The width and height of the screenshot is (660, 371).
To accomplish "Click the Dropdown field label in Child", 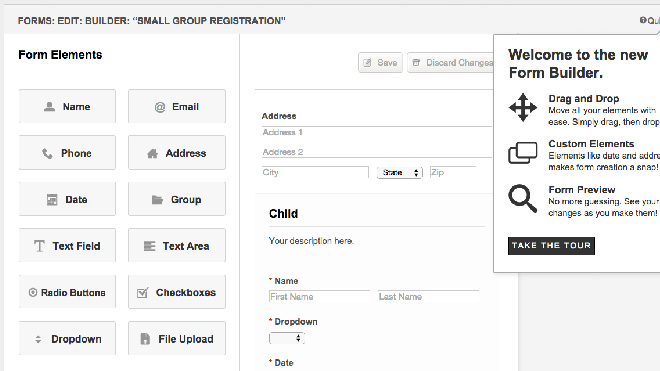I will pos(296,322).
